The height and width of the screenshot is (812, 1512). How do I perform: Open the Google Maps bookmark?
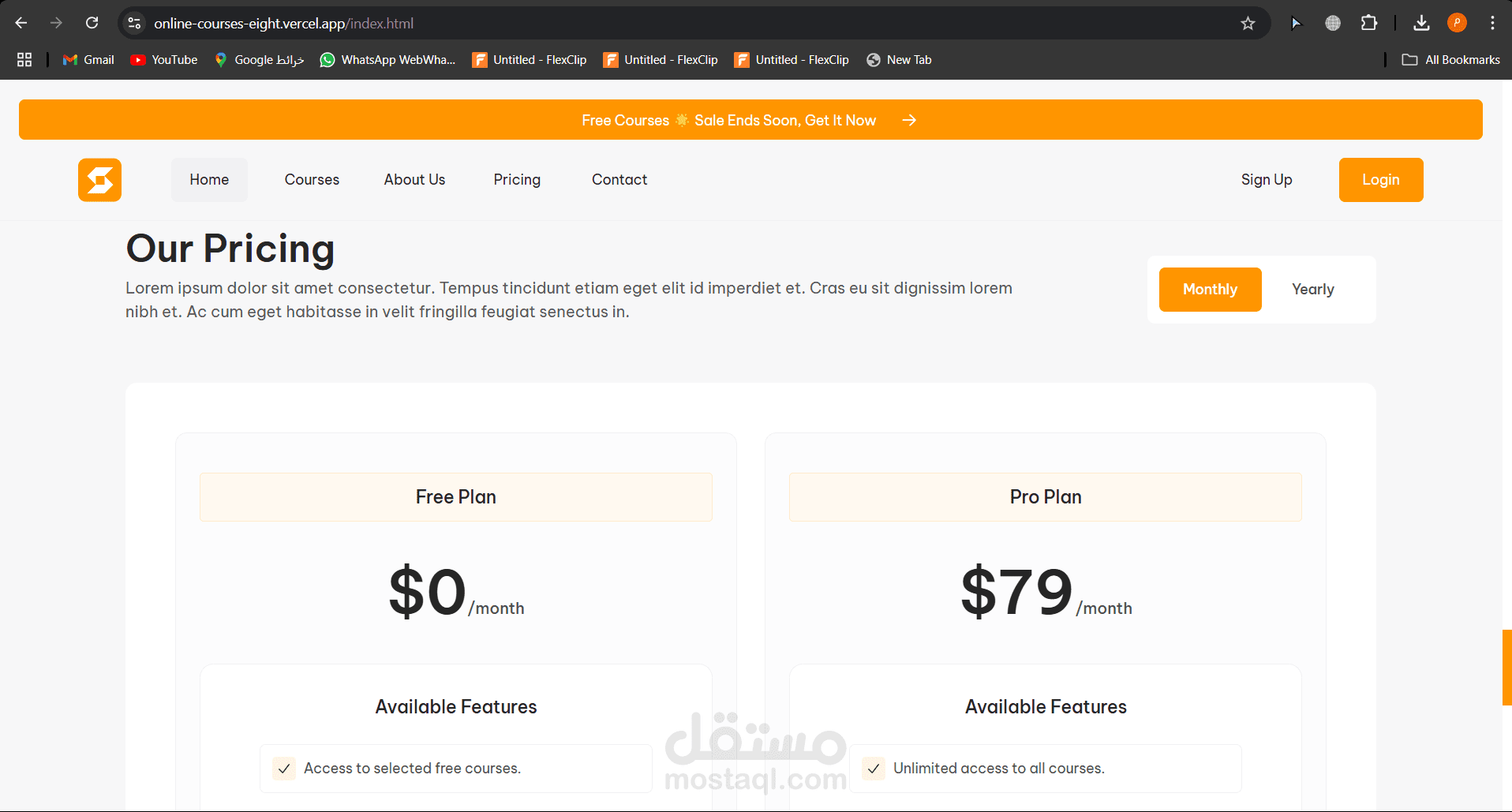click(259, 60)
